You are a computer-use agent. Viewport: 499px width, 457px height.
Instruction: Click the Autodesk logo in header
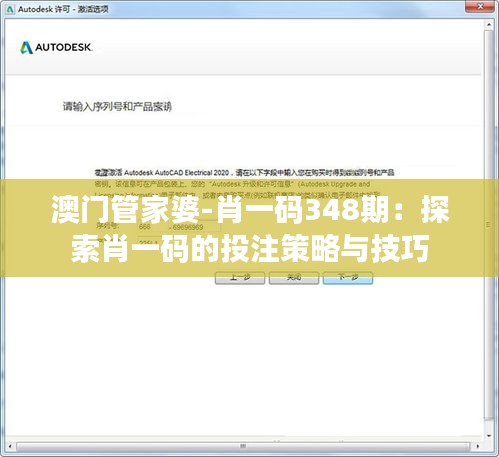coord(55,47)
